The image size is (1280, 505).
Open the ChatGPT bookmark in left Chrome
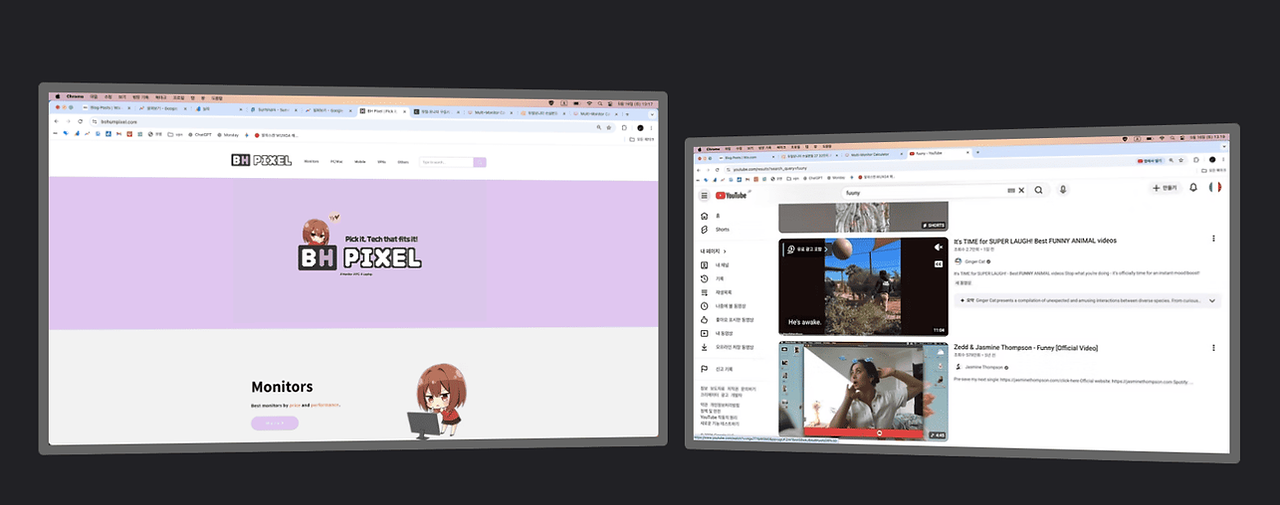202,133
